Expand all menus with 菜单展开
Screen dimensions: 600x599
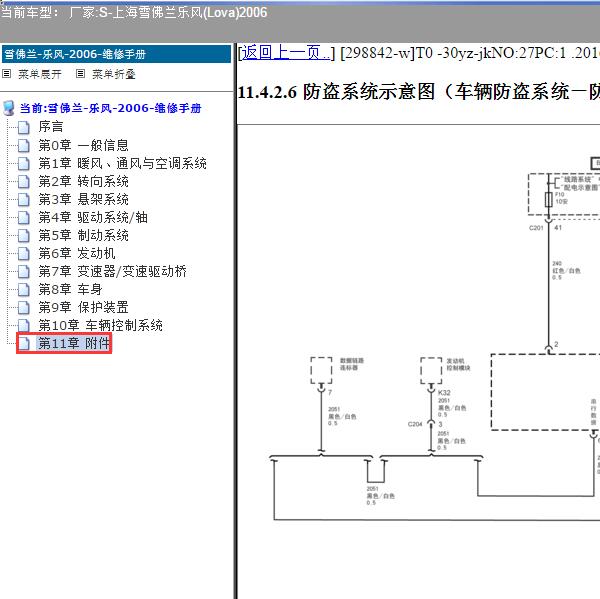coord(40,74)
